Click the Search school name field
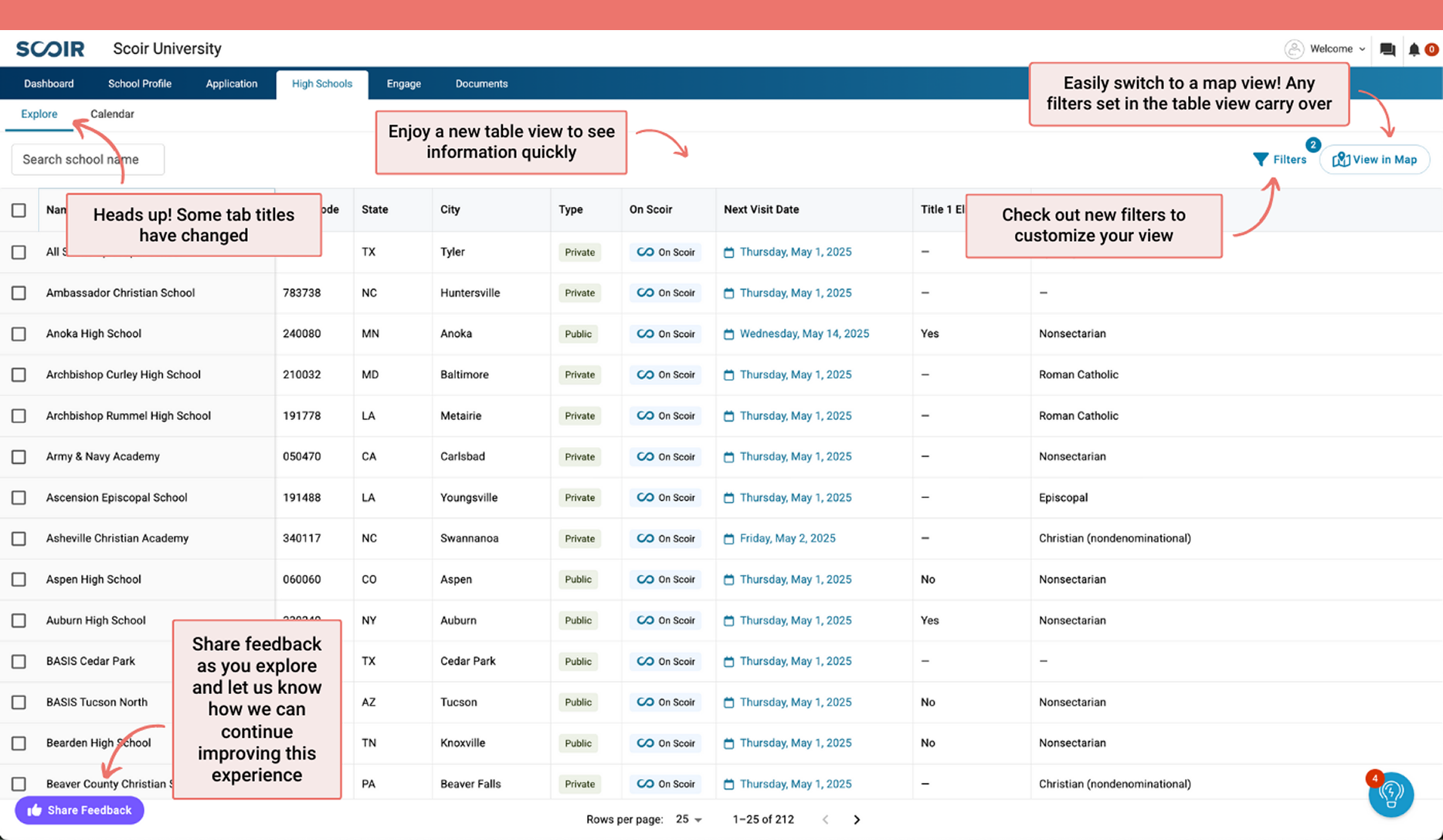Screen dimensions: 1443x840 pos(88,159)
